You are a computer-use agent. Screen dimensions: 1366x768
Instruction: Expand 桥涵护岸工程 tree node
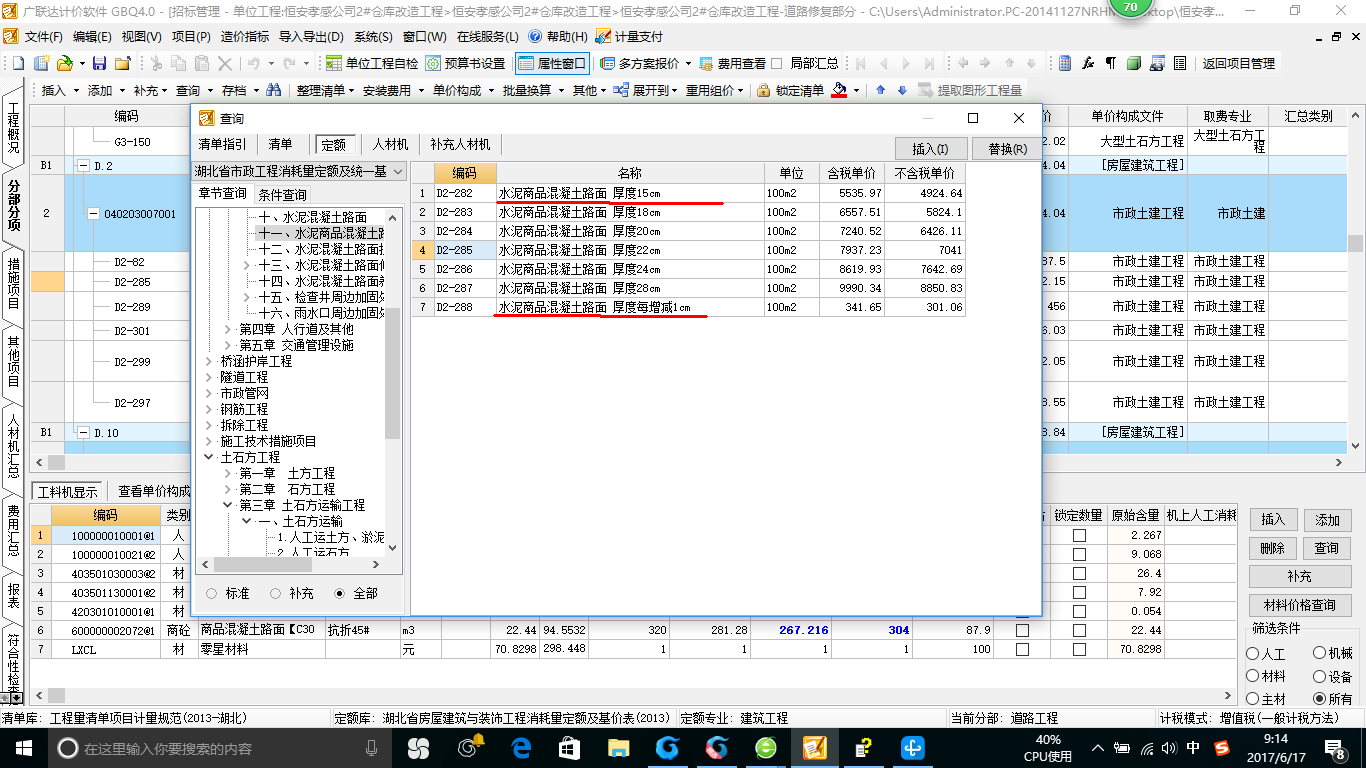(209, 361)
